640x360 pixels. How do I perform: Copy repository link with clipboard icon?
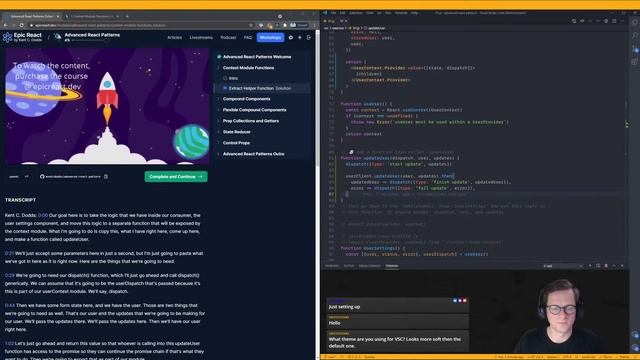tap(106, 176)
